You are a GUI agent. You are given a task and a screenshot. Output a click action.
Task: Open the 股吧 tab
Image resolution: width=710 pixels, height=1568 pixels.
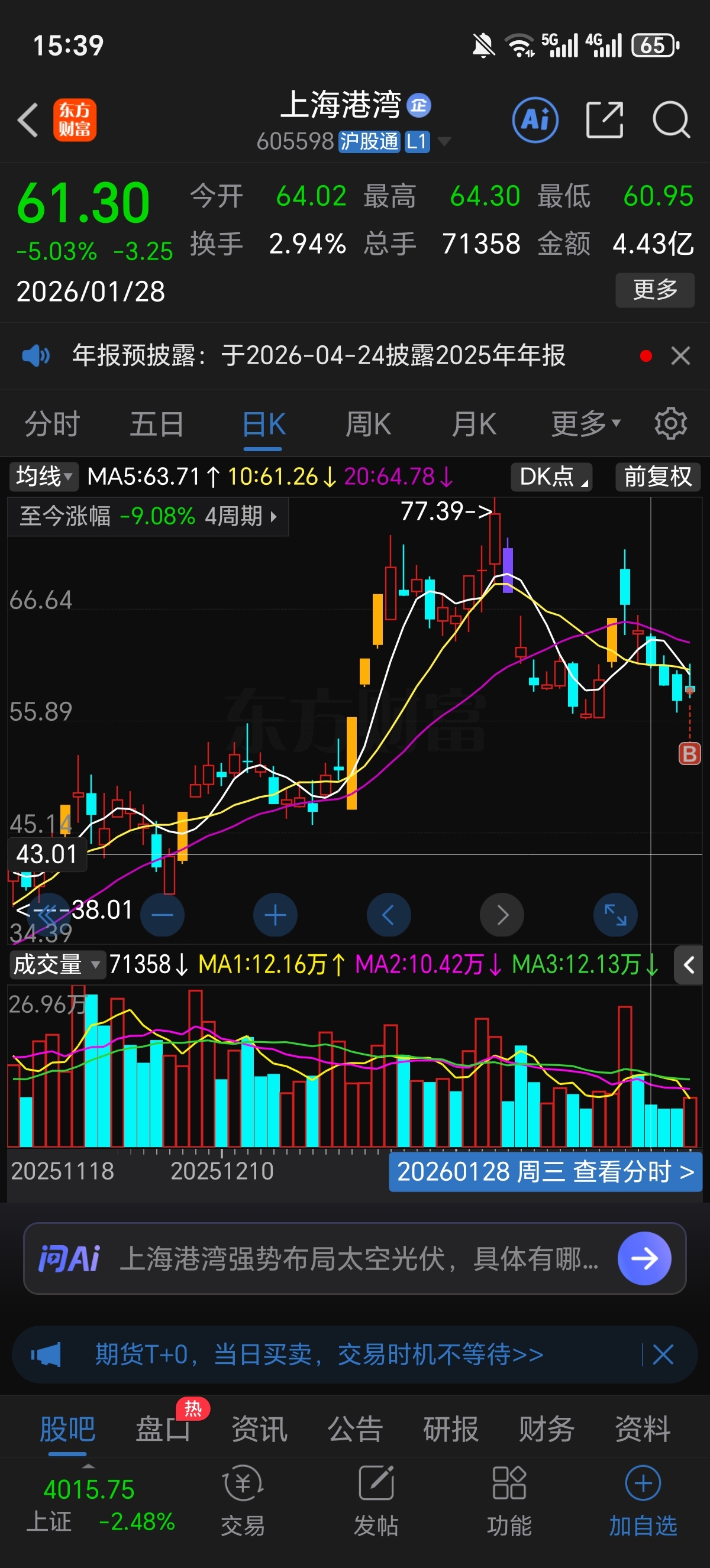pyautogui.click(x=67, y=1428)
